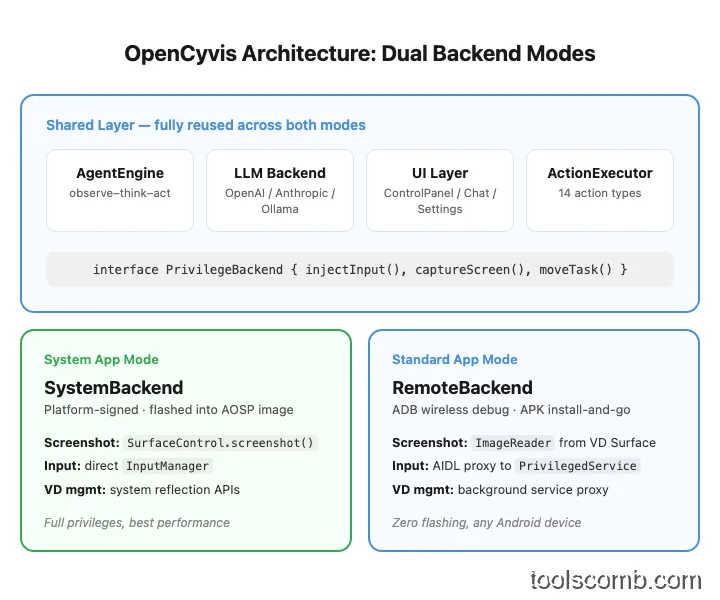720x600 pixels.
Task: Click the title 'OpenCyvis Architecture: Dual Backend Modes'
Action: 360,54
